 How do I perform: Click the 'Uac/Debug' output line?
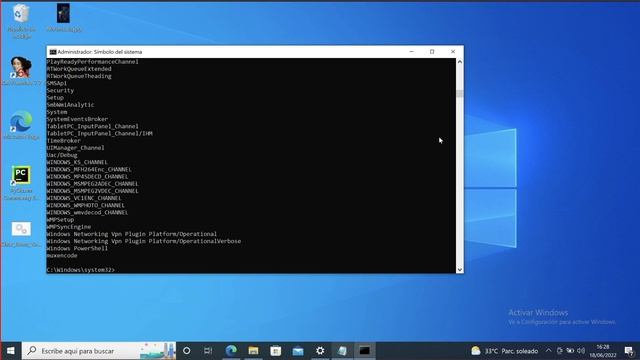click(x=62, y=155)
